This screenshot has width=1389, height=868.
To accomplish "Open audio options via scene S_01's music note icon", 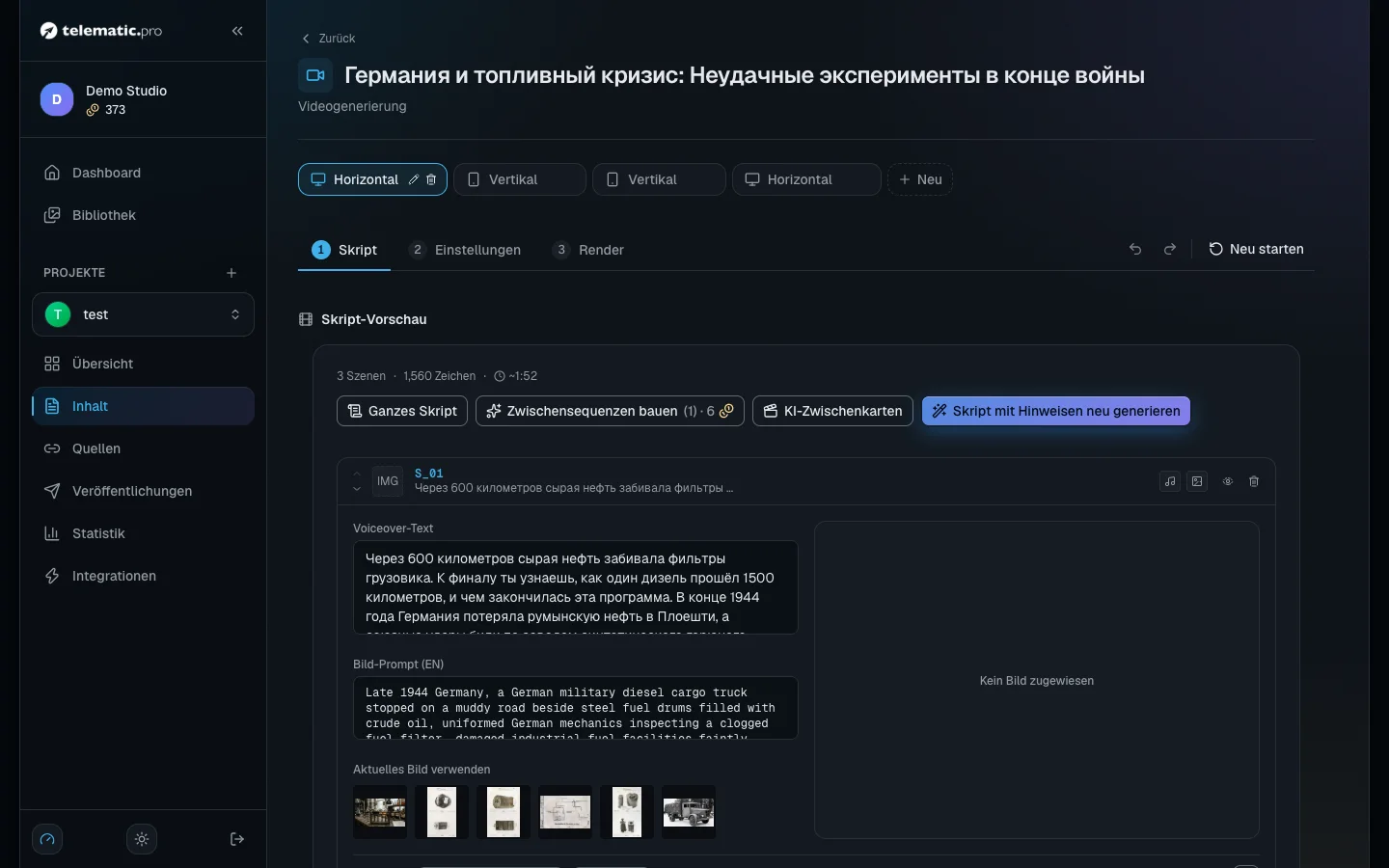I will click(1170, 481).
